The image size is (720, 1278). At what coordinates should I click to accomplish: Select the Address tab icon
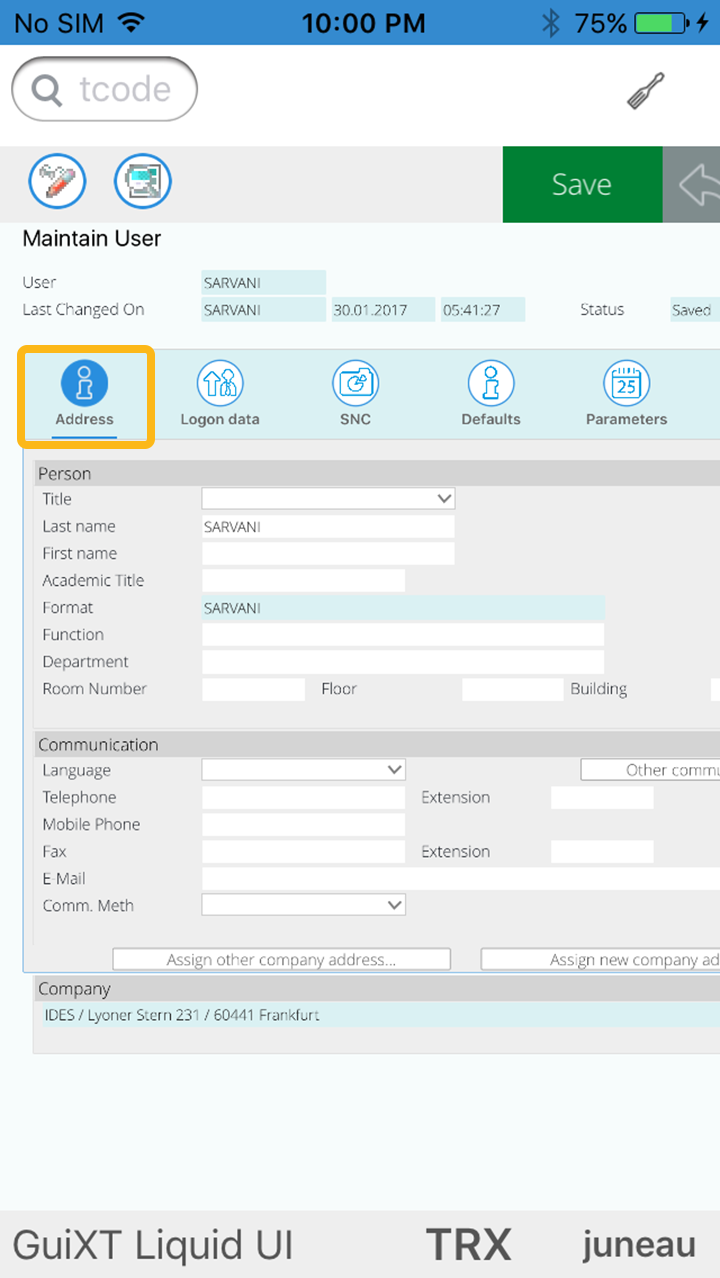85,385
